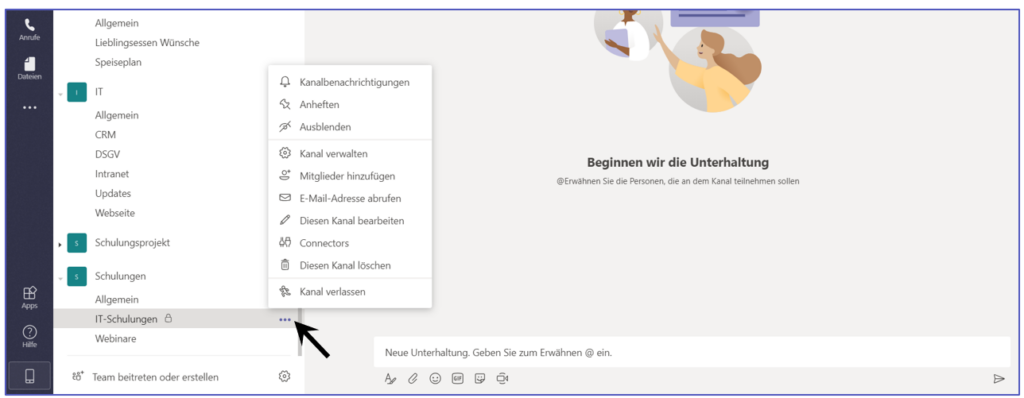Expand the Schulungsprojekt team
Screen dimensions: 1024x398
pyautogui.click(x=60, y=244)
